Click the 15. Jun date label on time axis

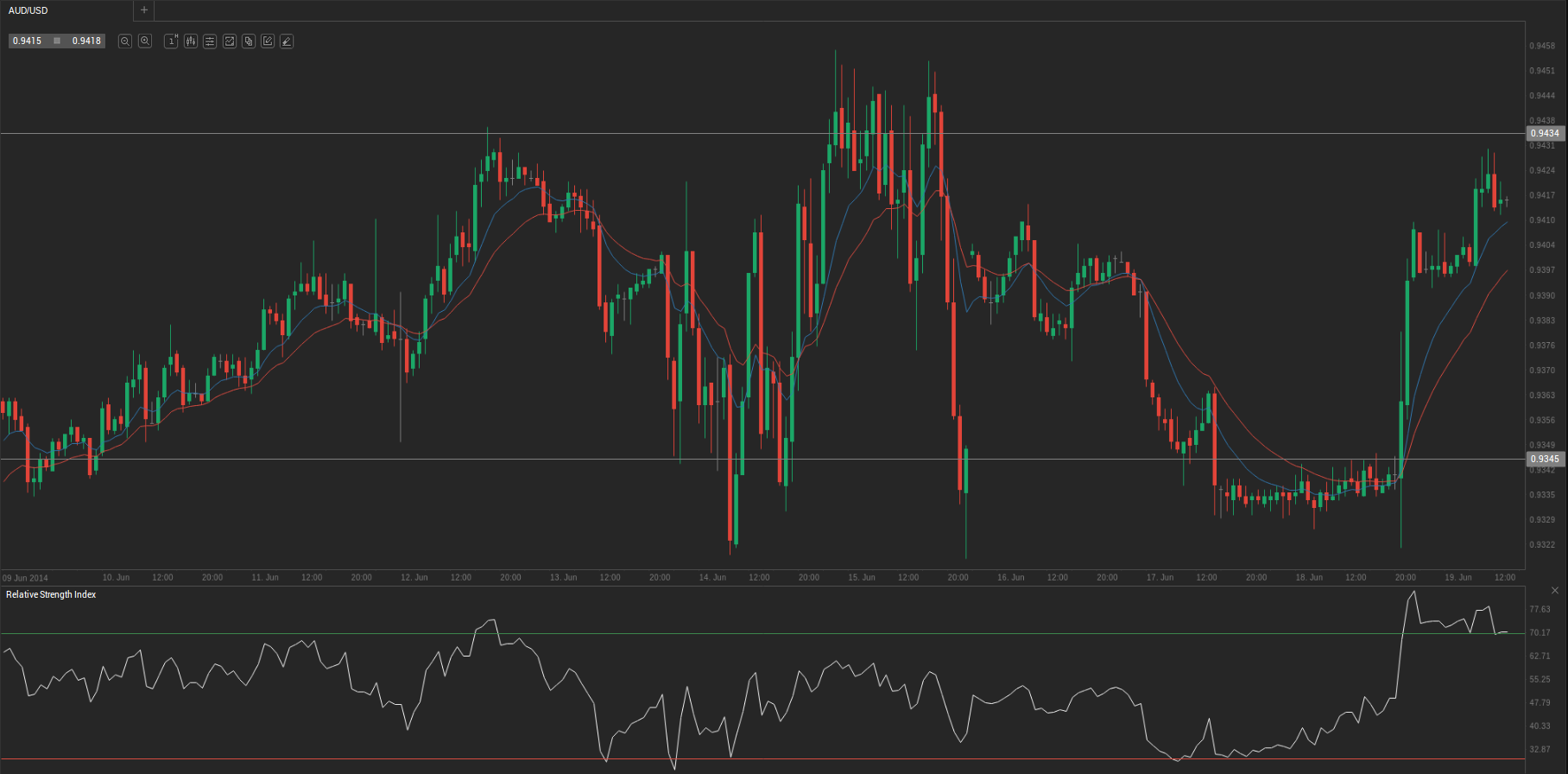[862, 577]
